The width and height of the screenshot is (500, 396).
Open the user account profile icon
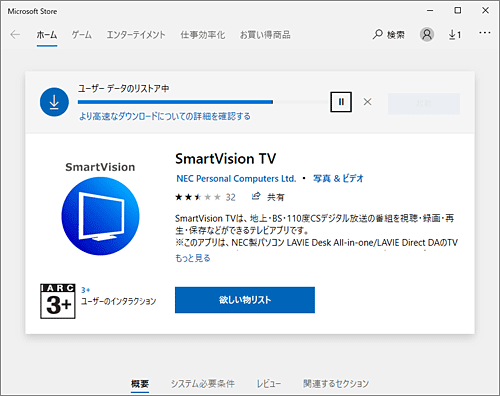[427, 34]
